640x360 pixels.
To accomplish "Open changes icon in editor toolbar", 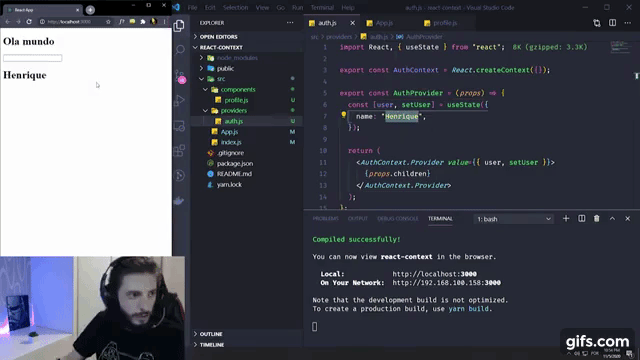I will click(597, 23).
